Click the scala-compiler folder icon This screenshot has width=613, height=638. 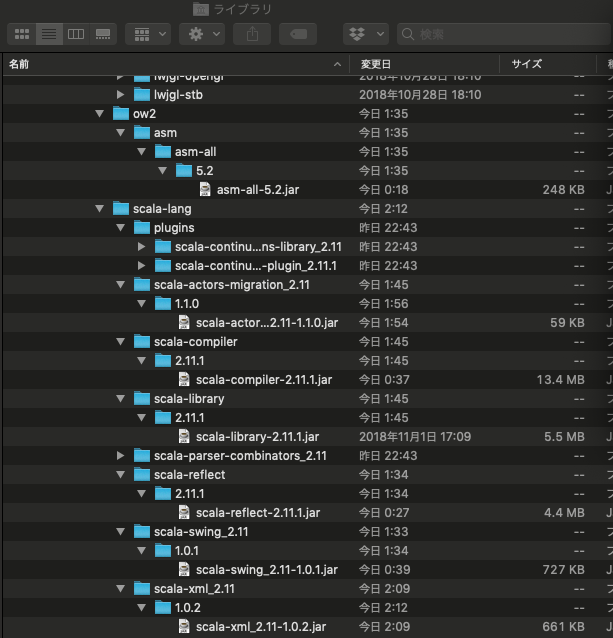coord(142,341)
